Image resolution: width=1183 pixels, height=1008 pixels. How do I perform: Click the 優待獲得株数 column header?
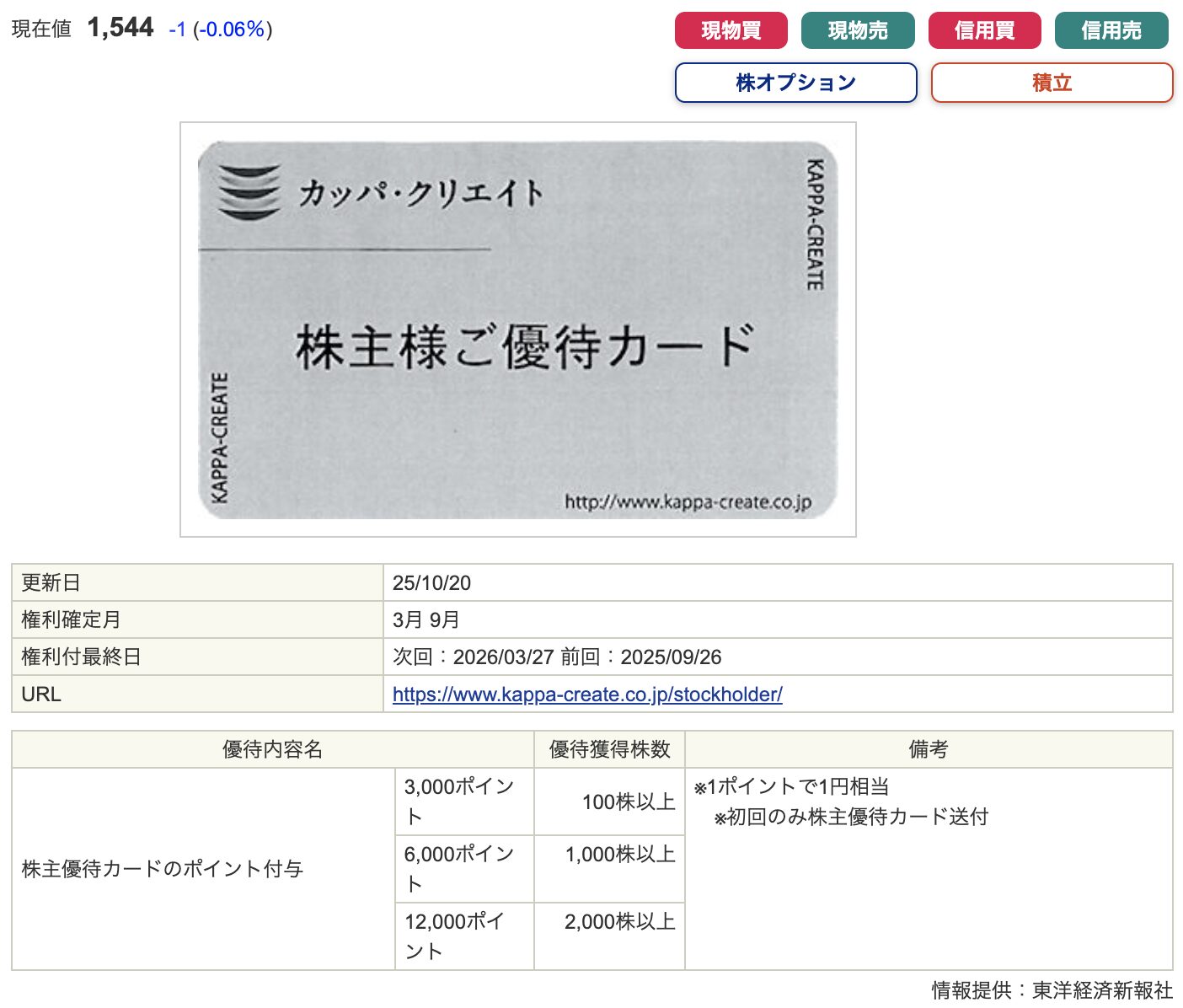(609, 749)
